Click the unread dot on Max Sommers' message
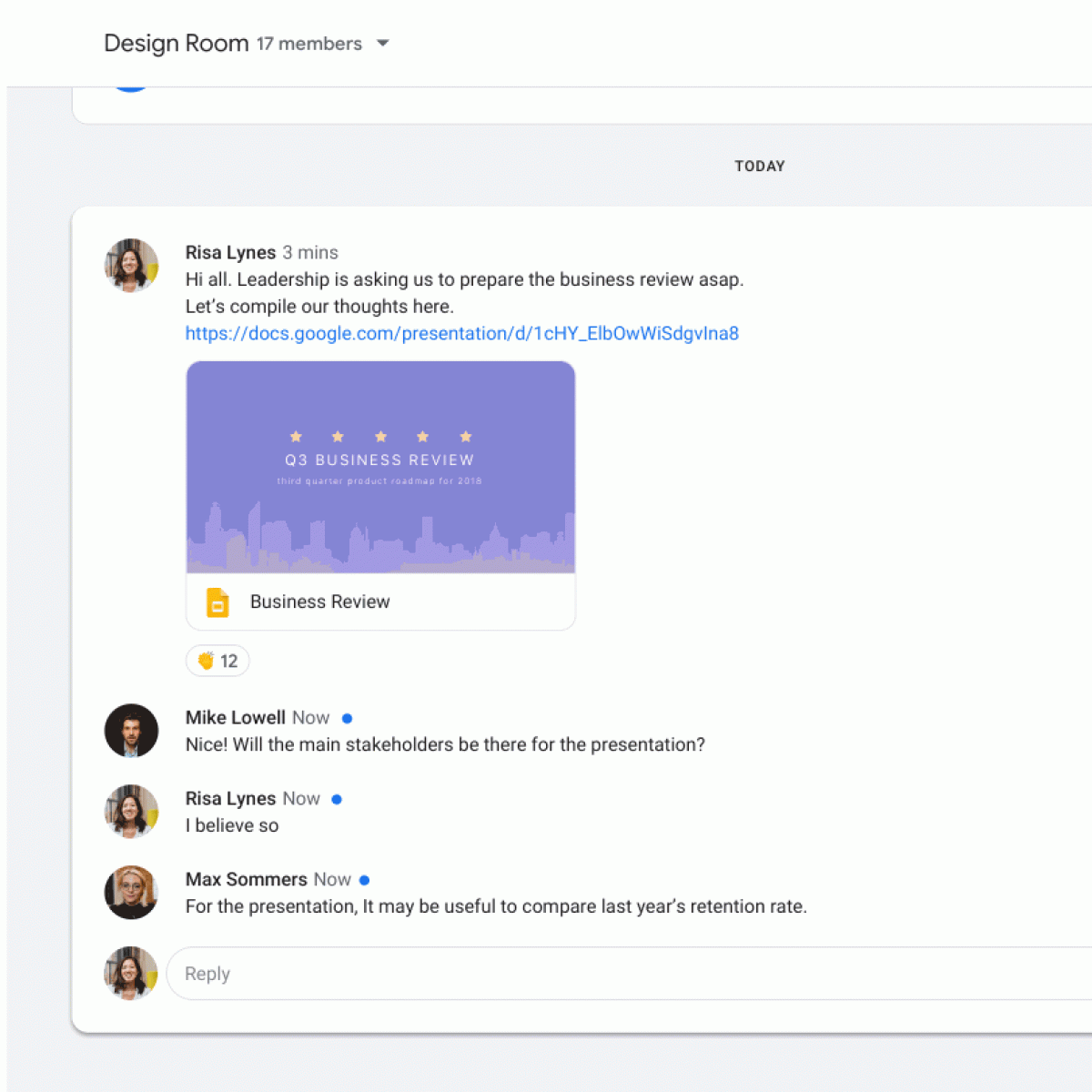This screenshot has height=1092, width=1092. click(364, 880)
